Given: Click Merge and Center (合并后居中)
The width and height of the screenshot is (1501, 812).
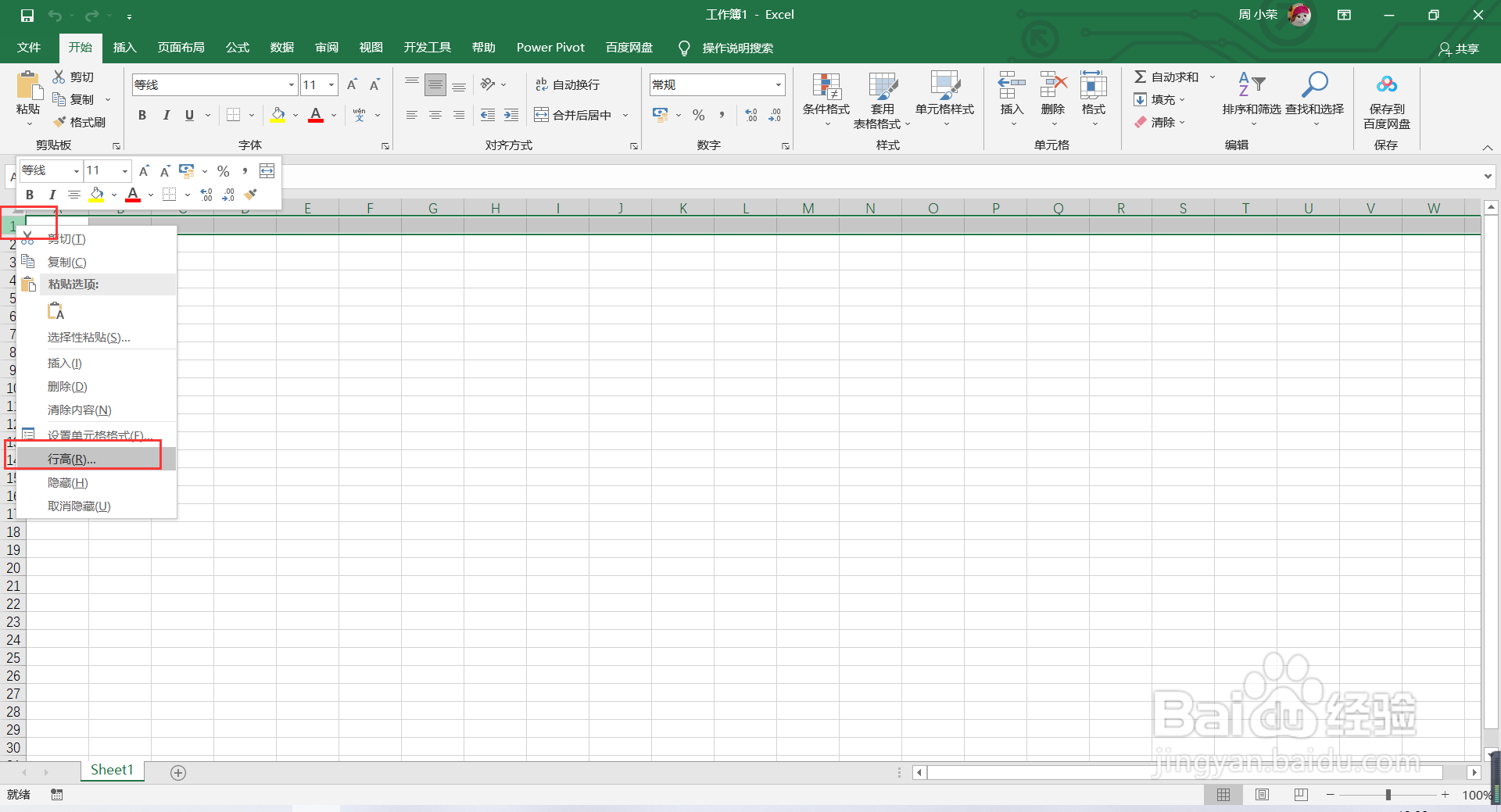Looking at the screenshot, I should [572, 115].
